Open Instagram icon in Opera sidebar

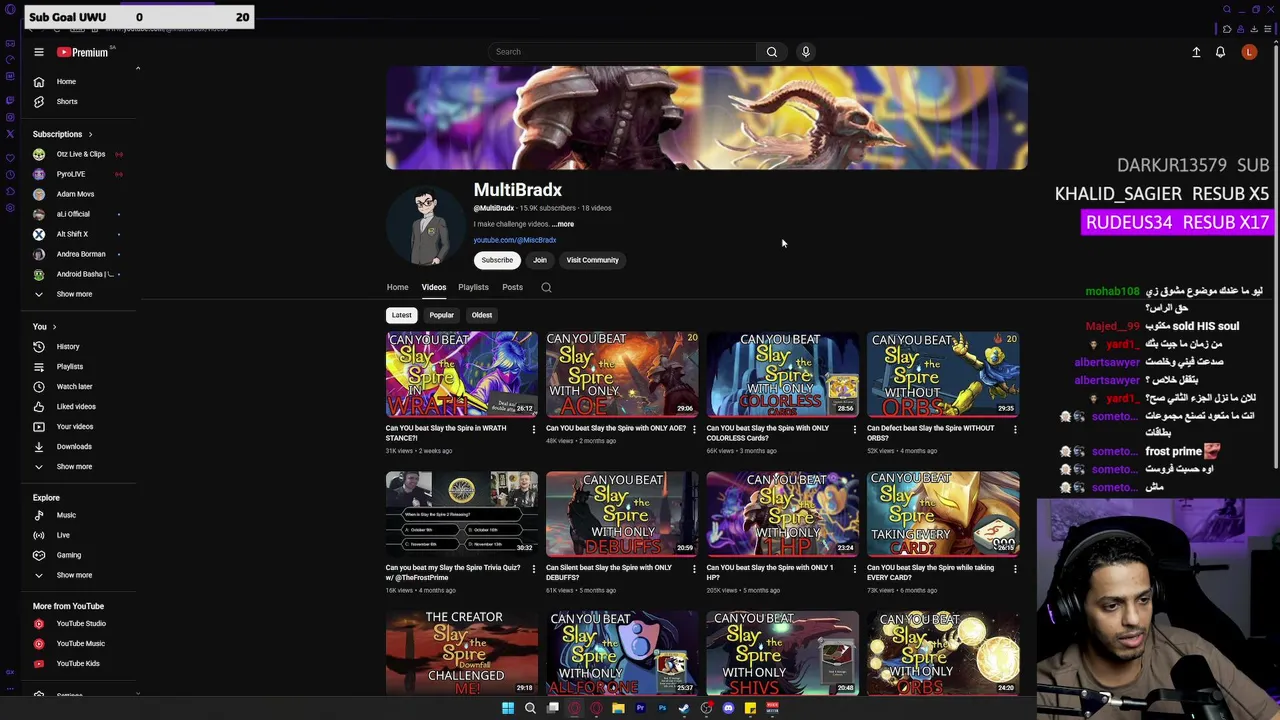click(x=10, y=117)
